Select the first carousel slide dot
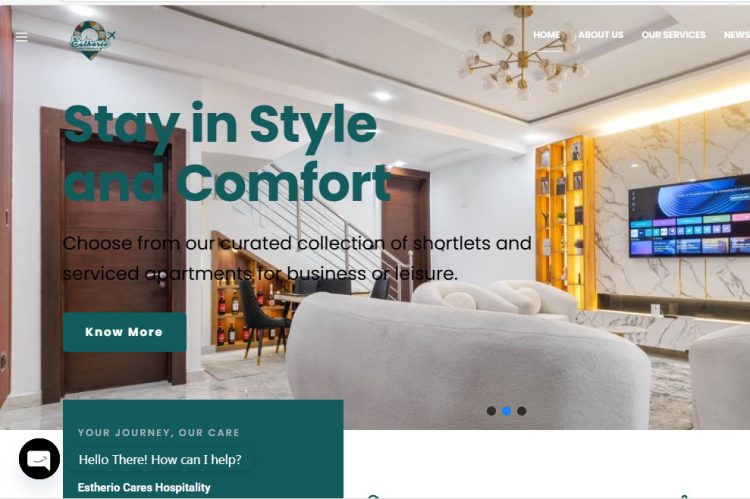Screen dimensions: 750x499 tap(491, 411)
